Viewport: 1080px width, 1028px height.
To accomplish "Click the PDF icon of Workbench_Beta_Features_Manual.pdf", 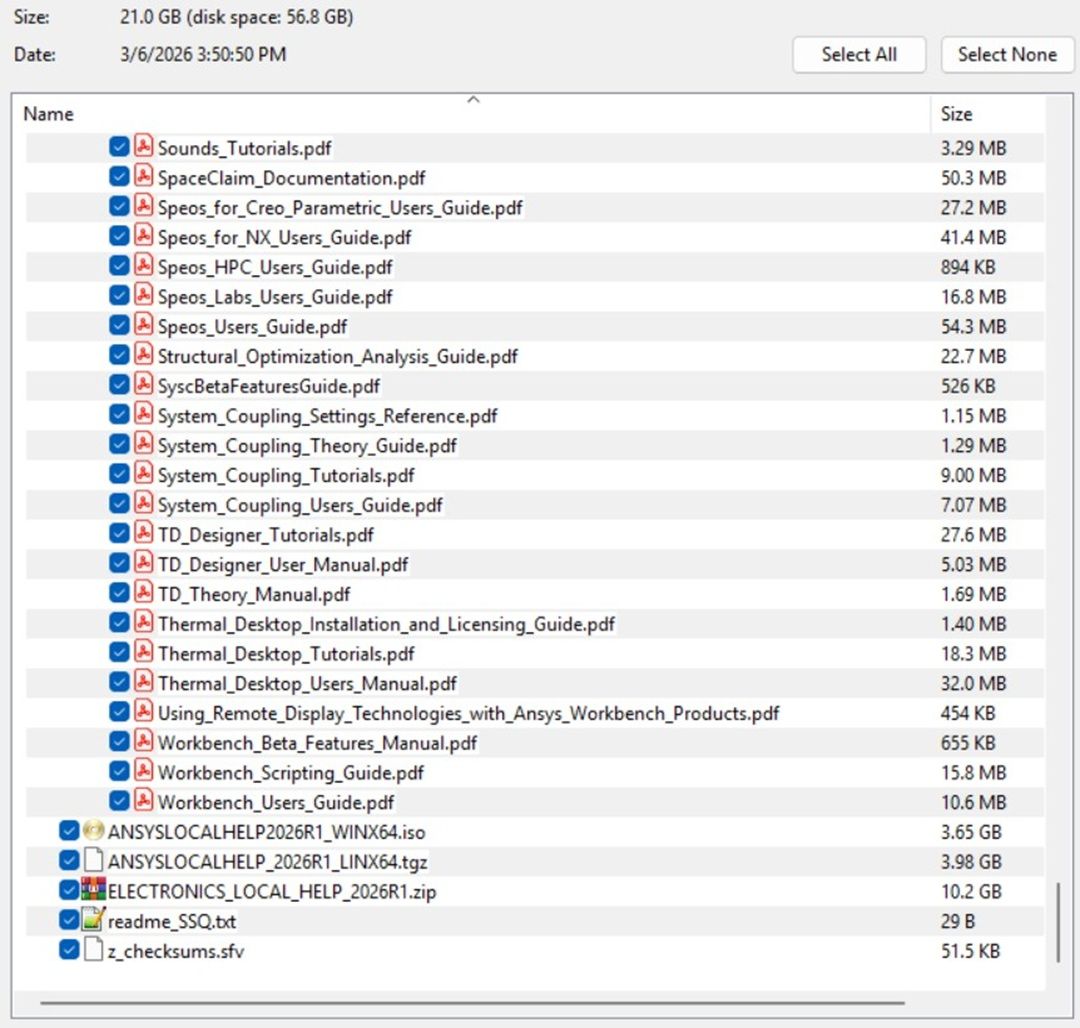I will point(143,742).
